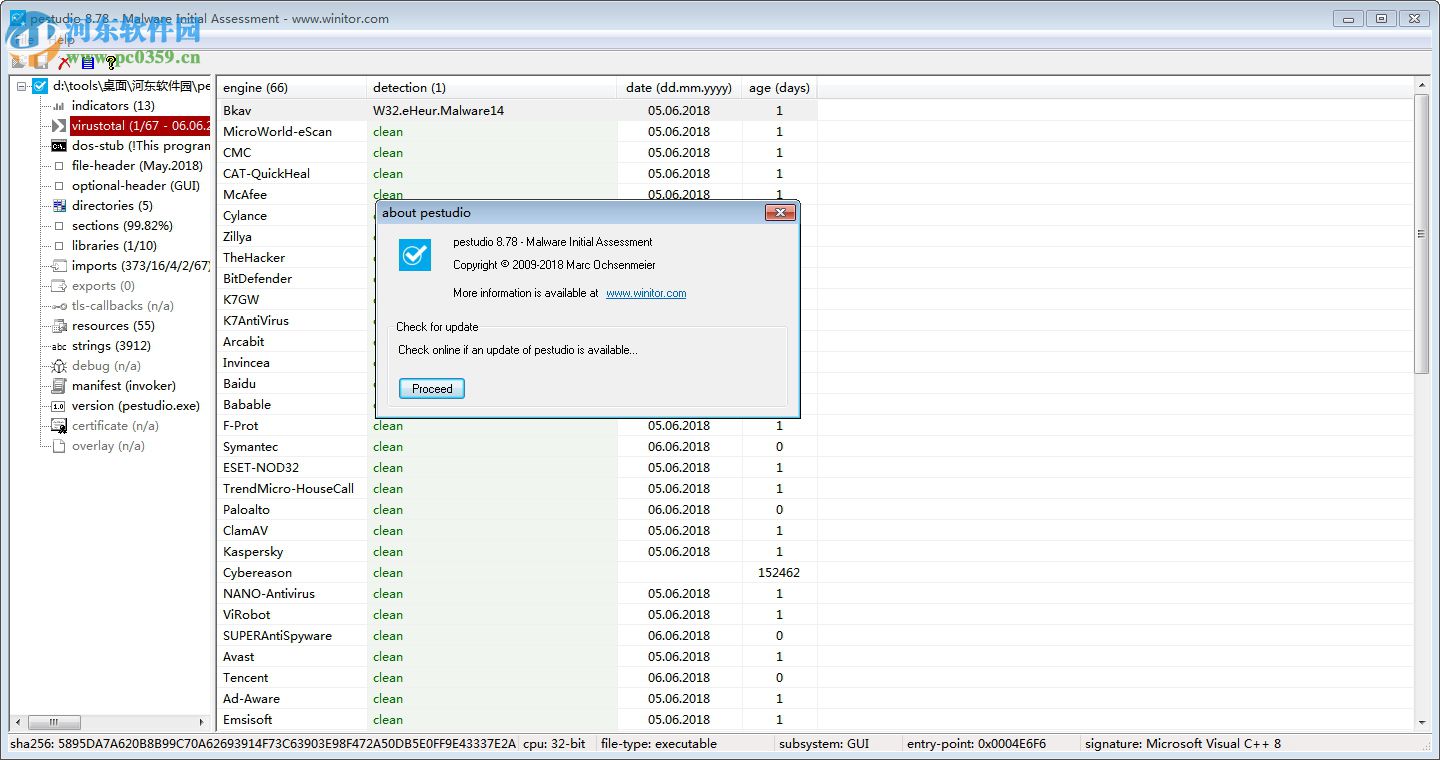Click the icon beside imports
This screenshot has height=760, width=1440.
click(x=58, y=266)
